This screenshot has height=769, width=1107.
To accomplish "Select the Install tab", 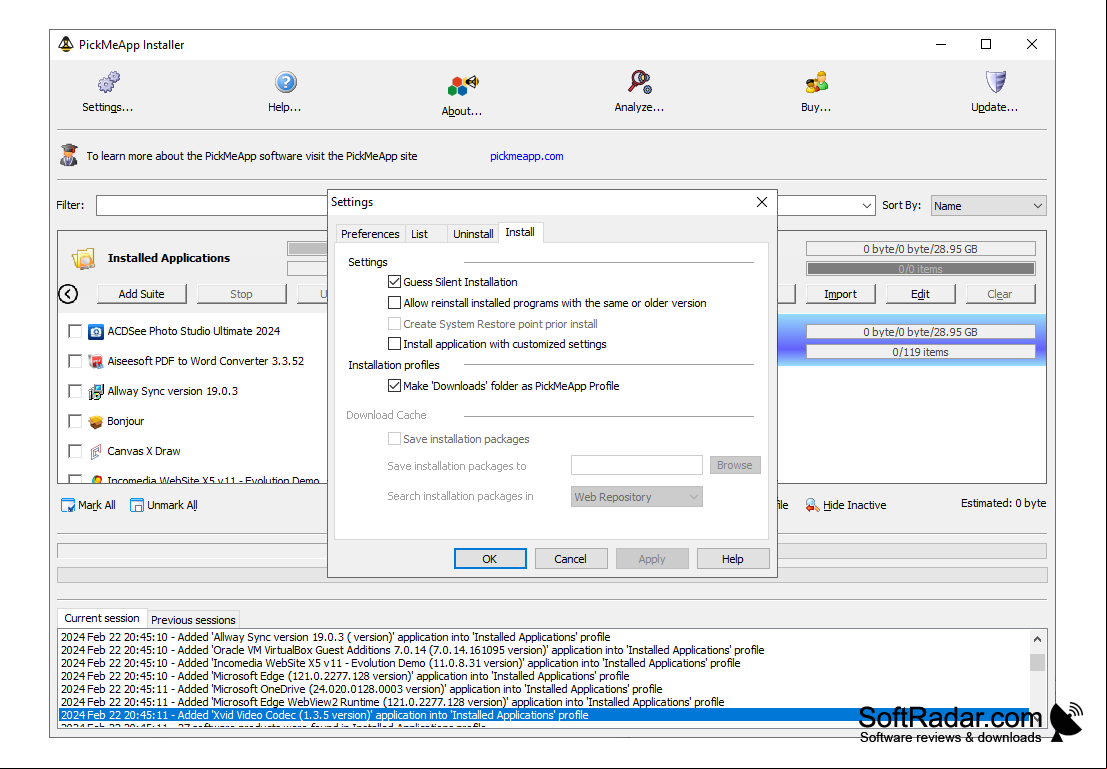I will [520, 232].
